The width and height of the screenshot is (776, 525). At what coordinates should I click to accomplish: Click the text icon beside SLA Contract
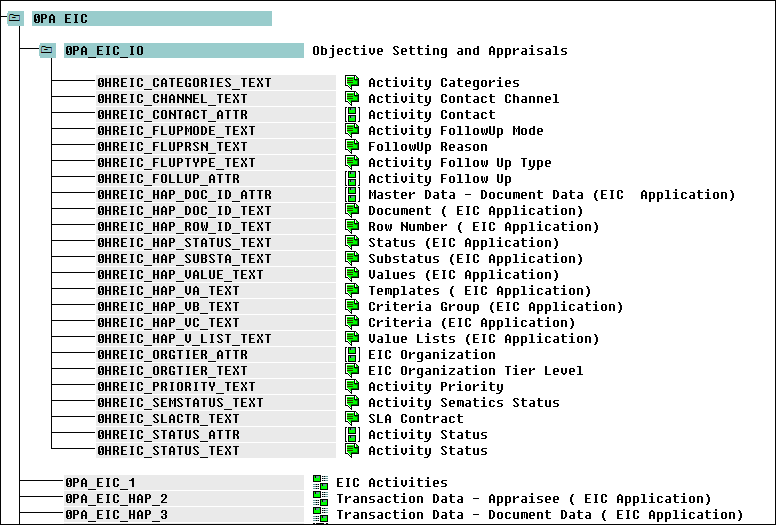coord(352,419)
